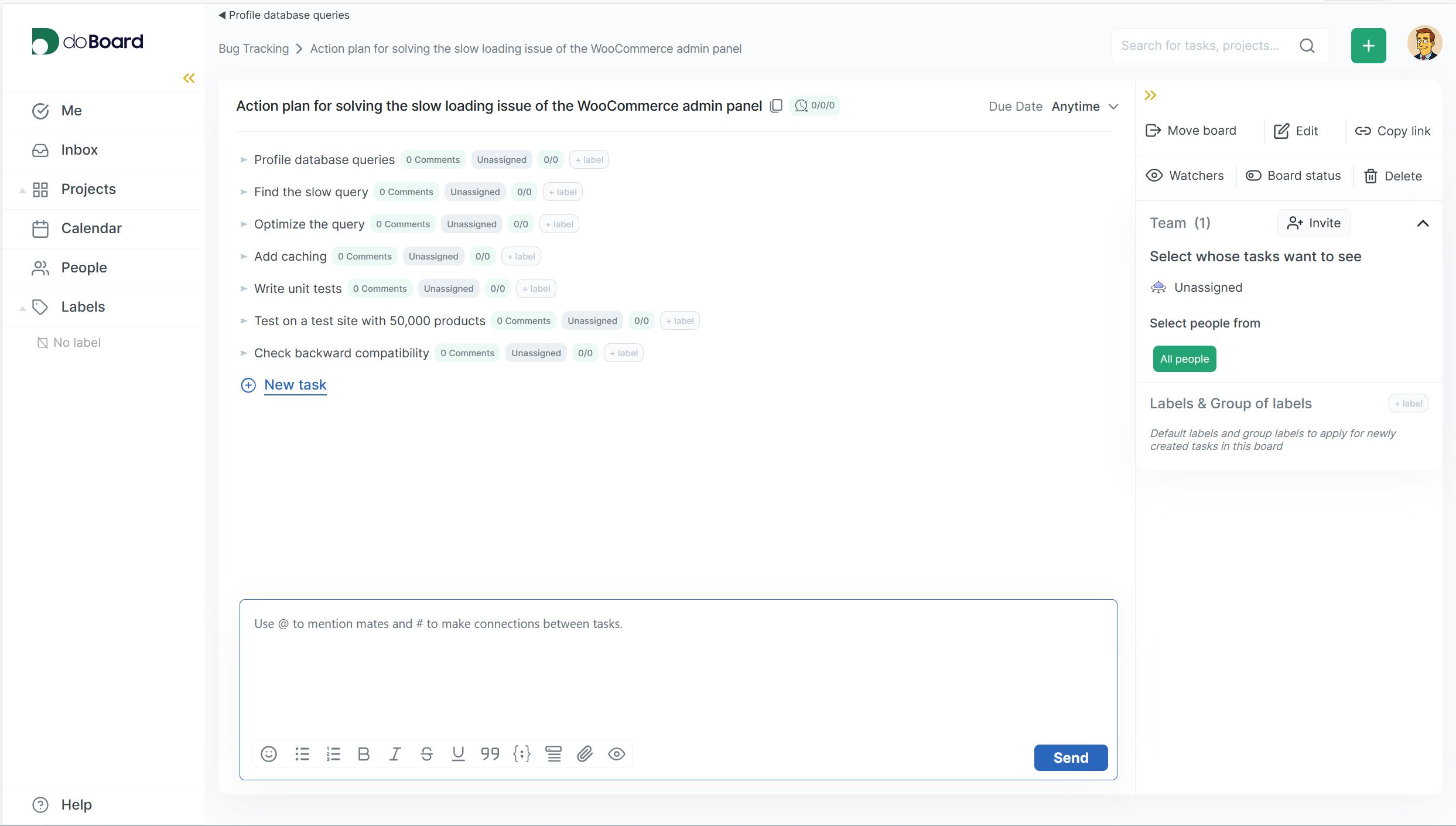Insert an emoji using the smiley icon
This screenshot has width=1456, height=826.
[x=269, y=754]
